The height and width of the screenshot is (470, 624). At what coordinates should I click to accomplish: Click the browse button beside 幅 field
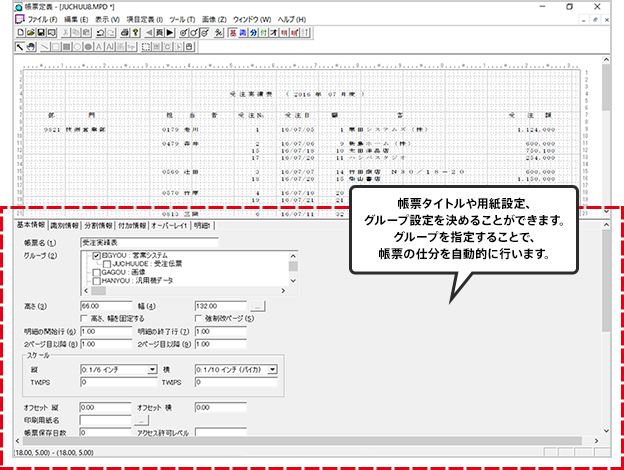click(x=257, y=304)
